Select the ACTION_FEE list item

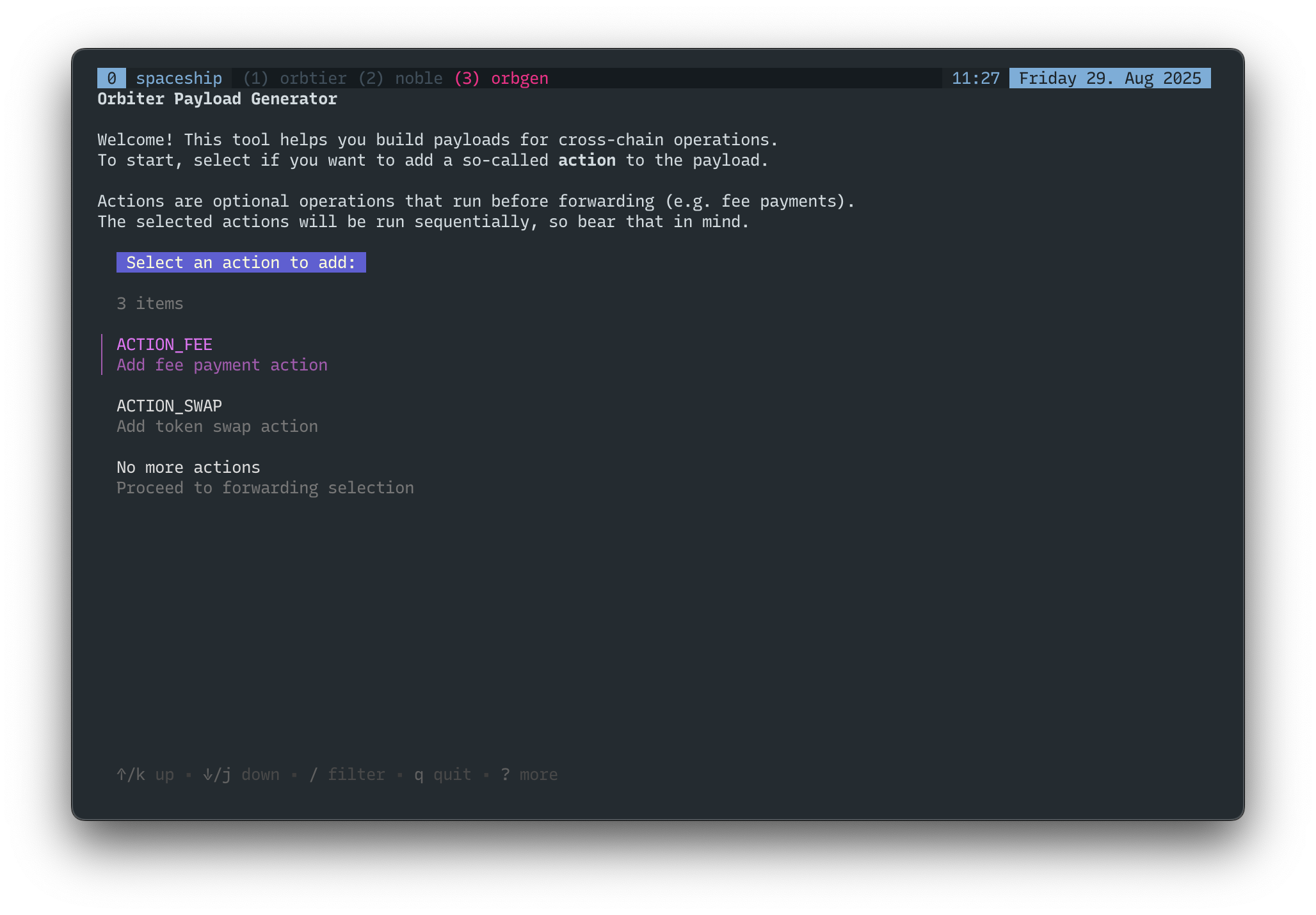pyautogui.click(x=164, y=344)
